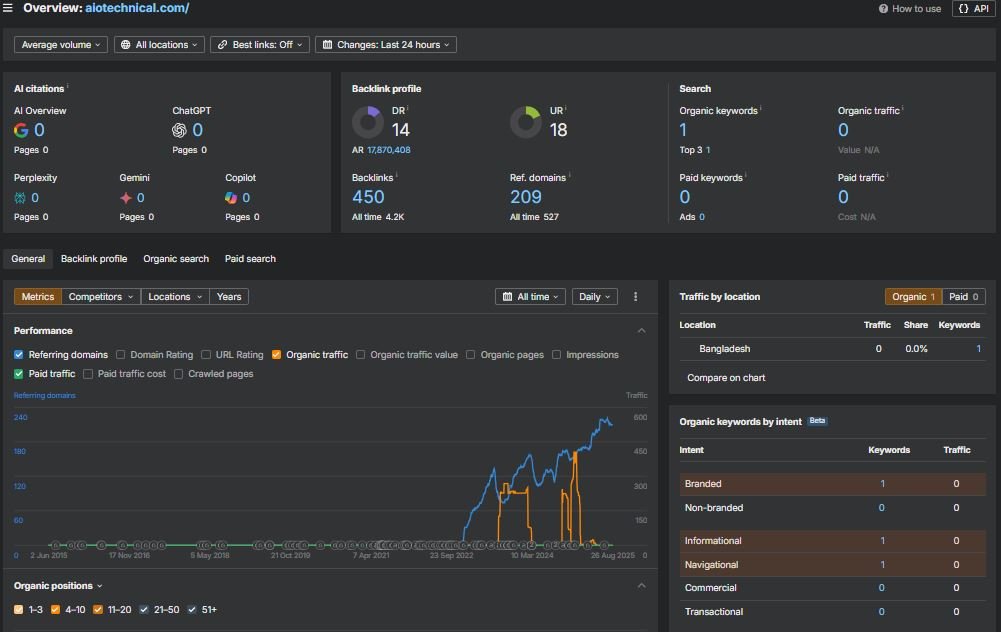
Task: Disable the Paid traffic checkbox
Action: coord(19,374)
